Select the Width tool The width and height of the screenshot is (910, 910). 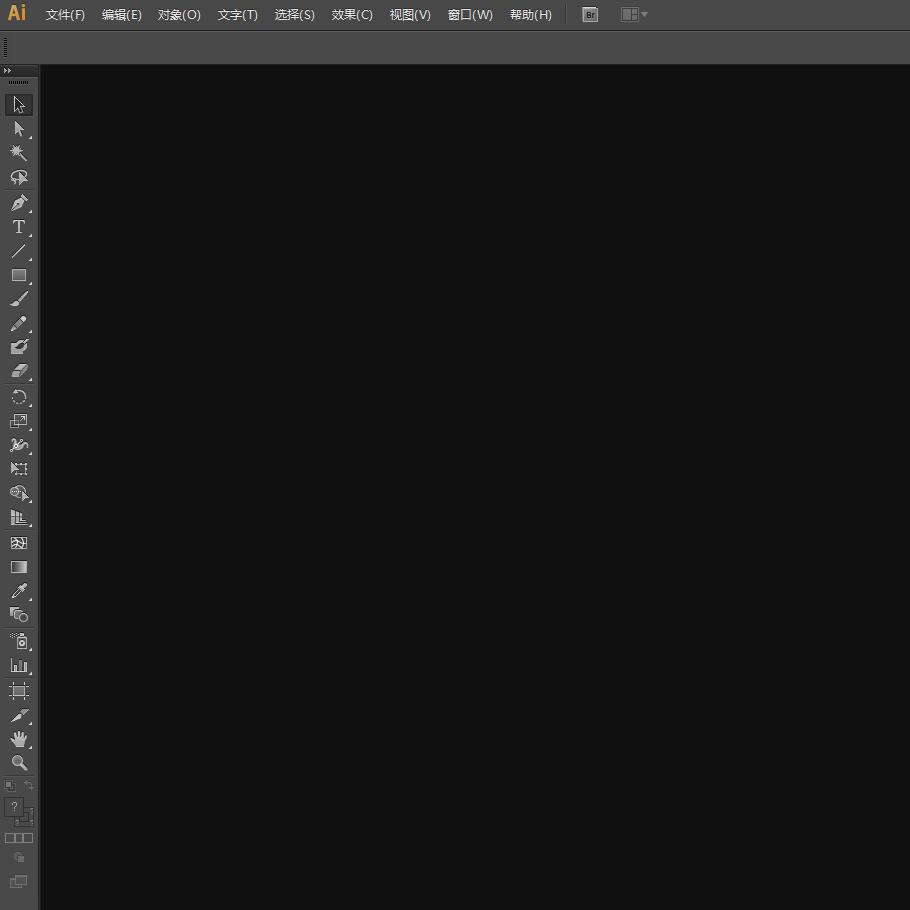[x=19, y=445]
